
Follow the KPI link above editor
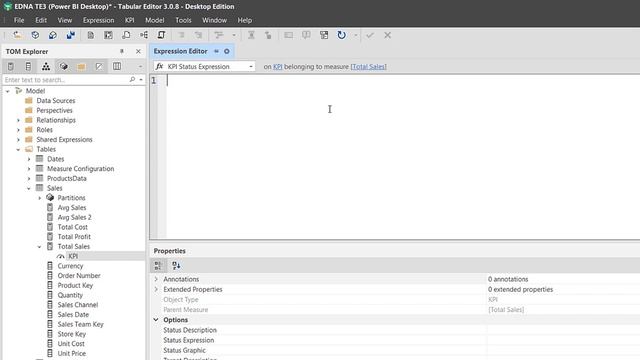[278, 67]
